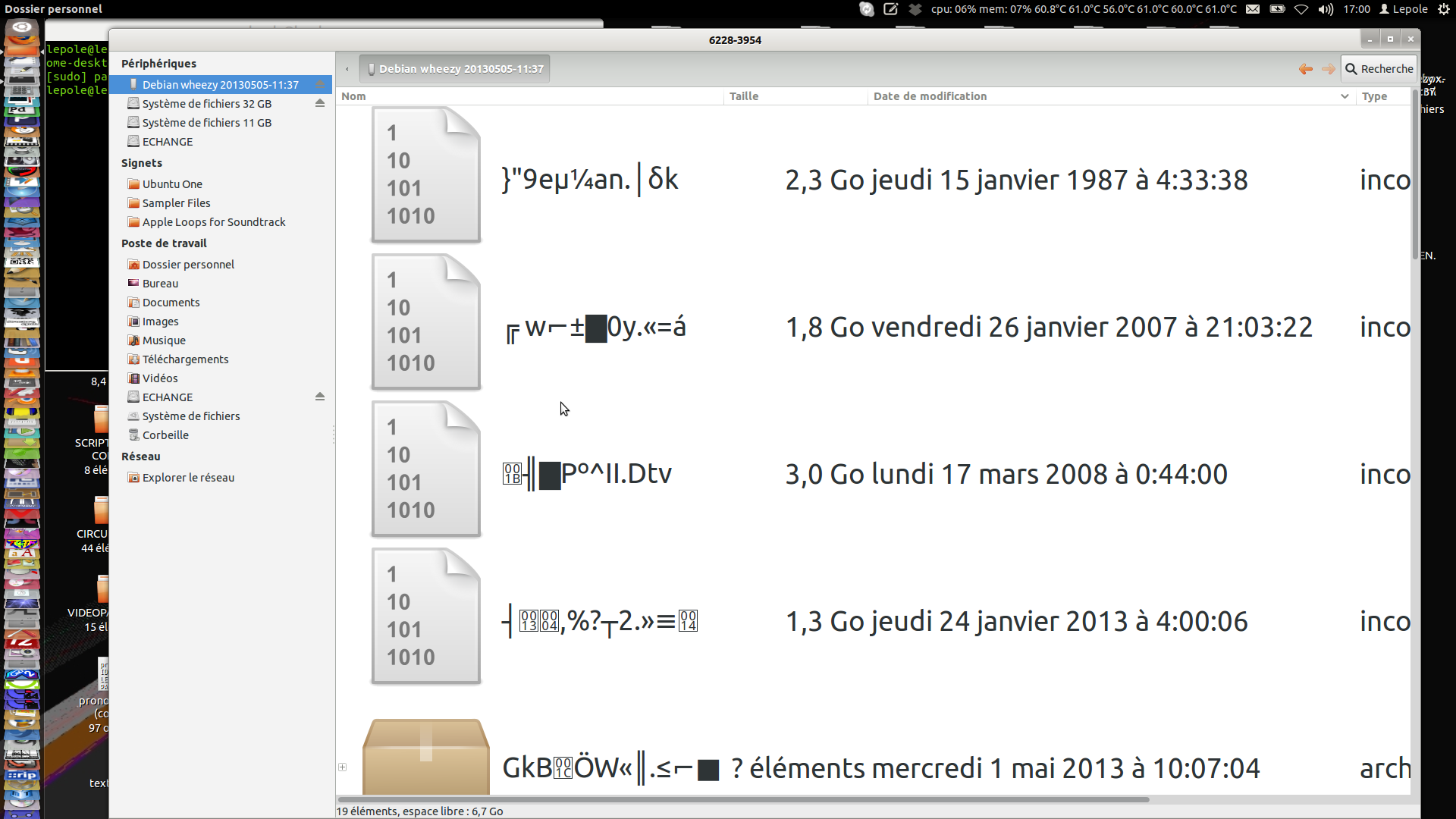Click the path bar left scroll arrow
1456x819 pixels.
(347, 69)
